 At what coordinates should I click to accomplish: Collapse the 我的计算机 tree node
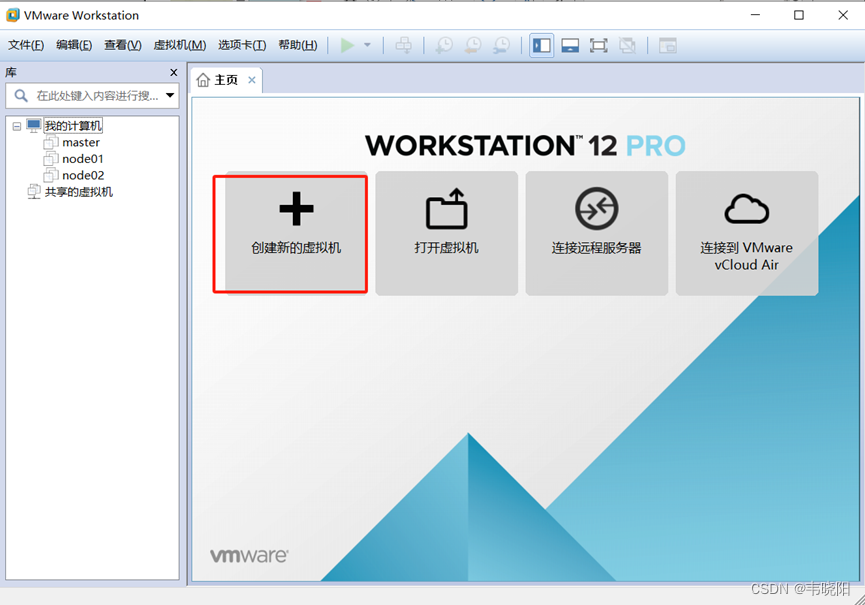(x=17, y=126)
